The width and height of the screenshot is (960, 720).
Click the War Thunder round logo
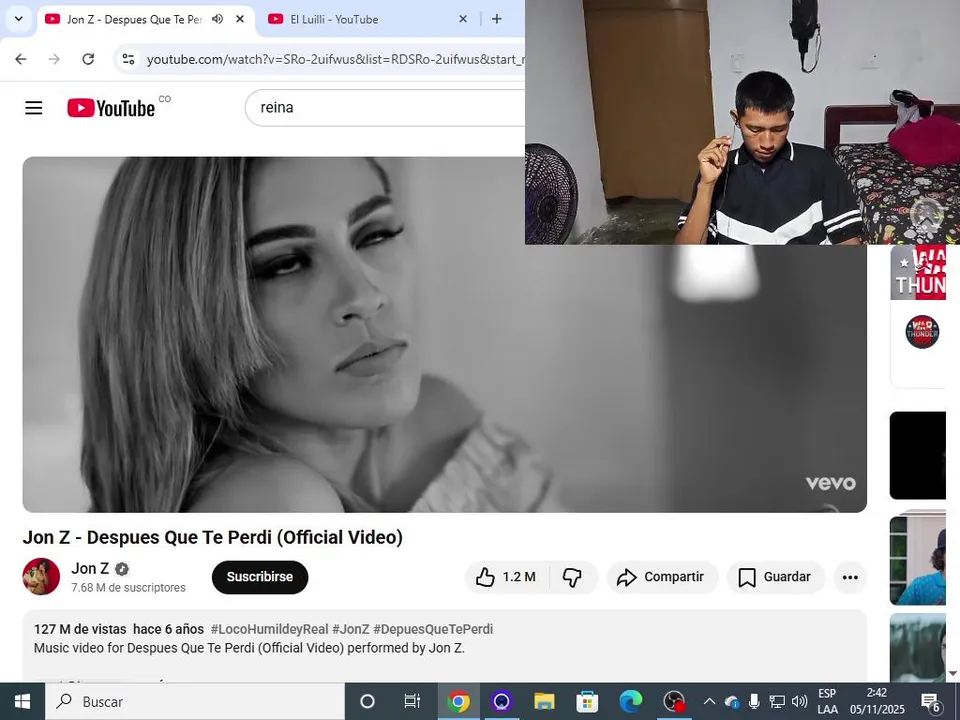922,332
